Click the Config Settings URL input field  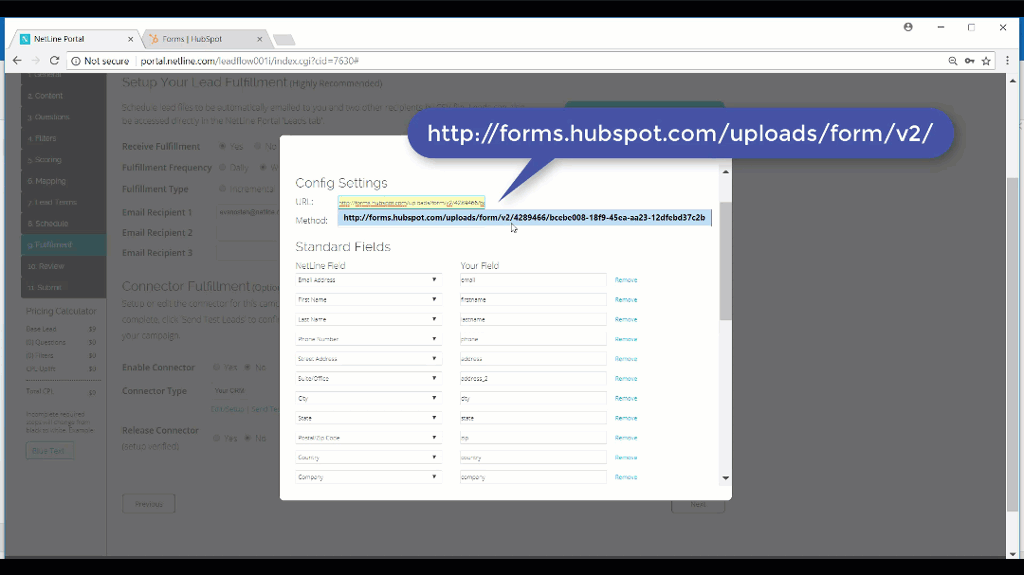point(411,203)
